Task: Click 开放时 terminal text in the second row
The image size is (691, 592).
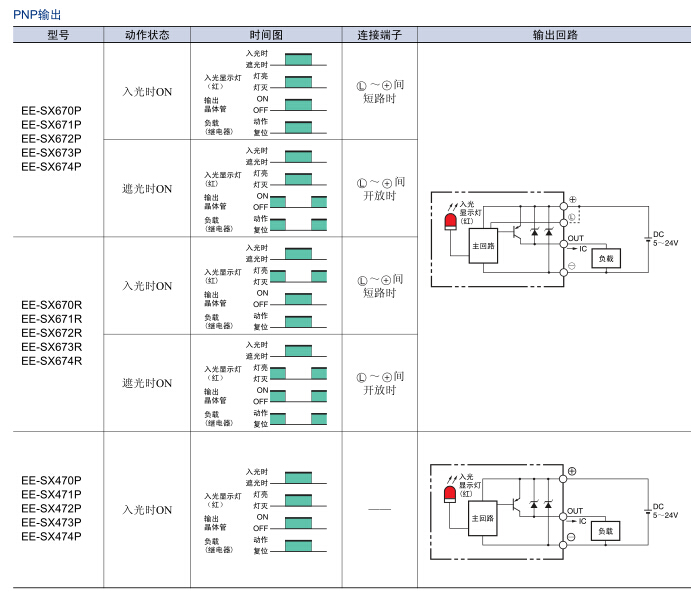Action: pyautogui.click(x=379, y=196)
